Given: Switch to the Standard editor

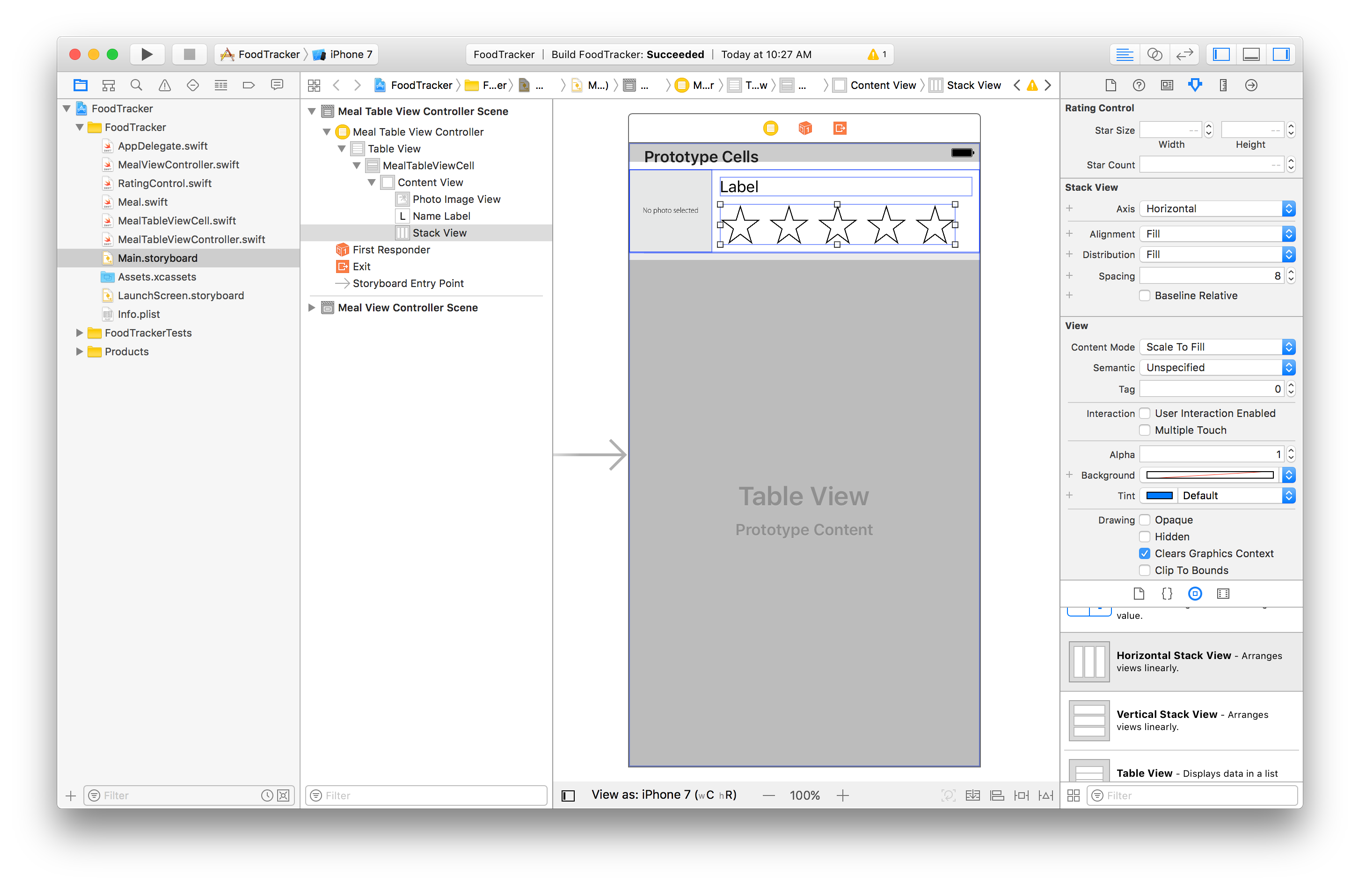Looking at the screenshot, I should click(x=1124, y=54).
